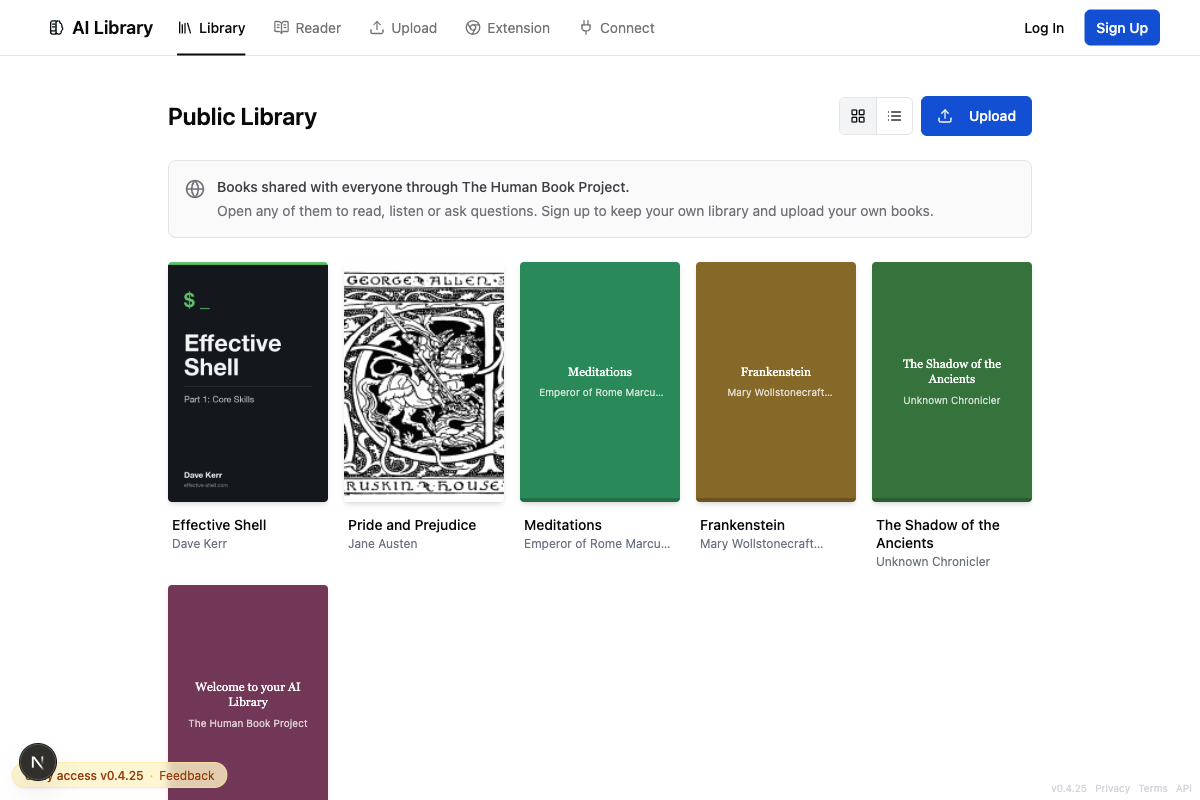Open the Connect tab
The width and height of the screenshot is (1200, 800).
[x=617, y=28]
